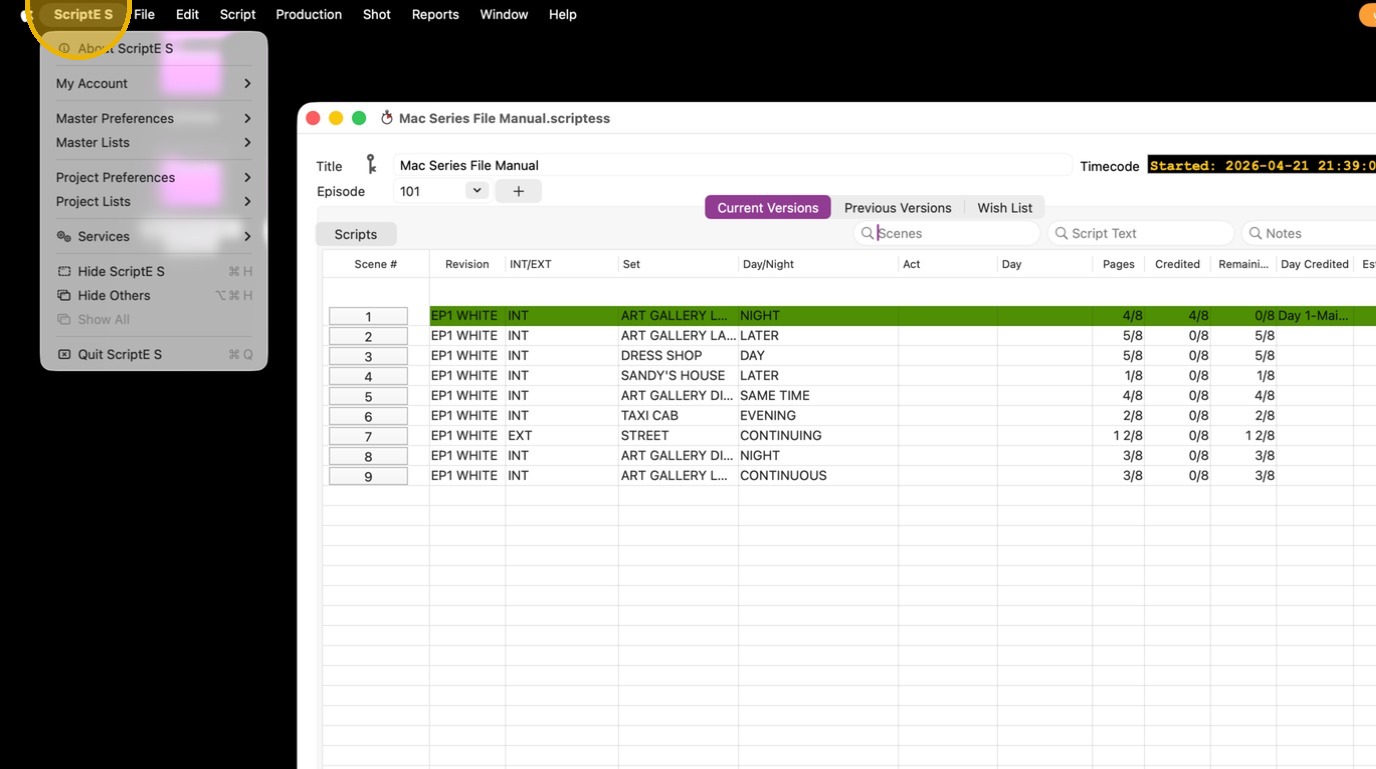1376x769 pixels.
Task: Open the Shot menu
Action: tap(377, 14)
